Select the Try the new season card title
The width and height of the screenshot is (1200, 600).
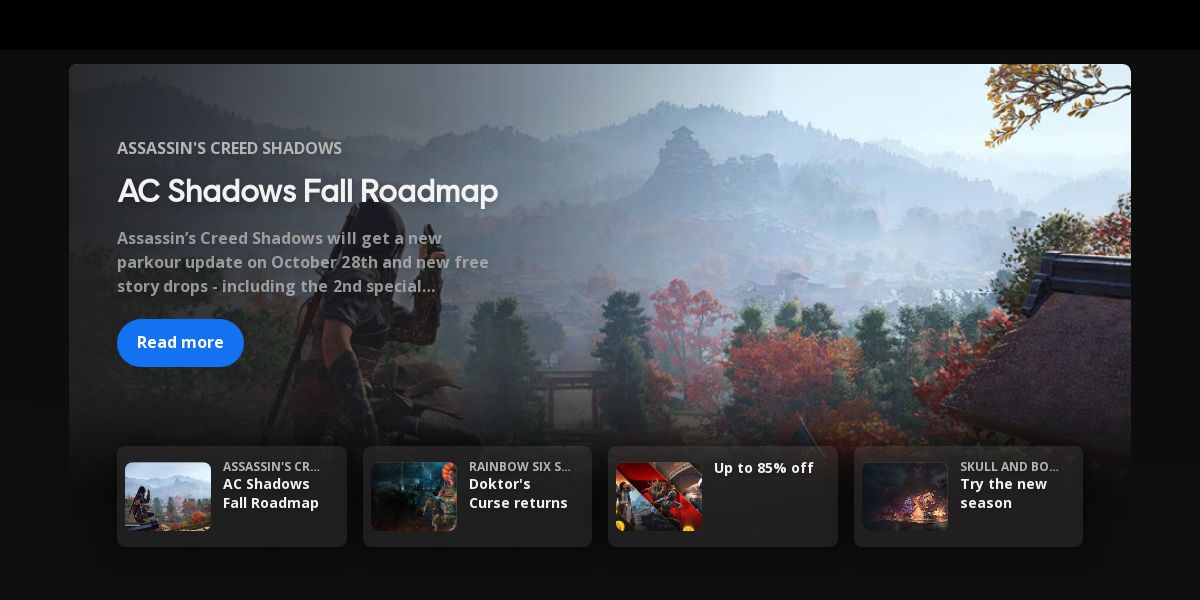[1003, 494]
